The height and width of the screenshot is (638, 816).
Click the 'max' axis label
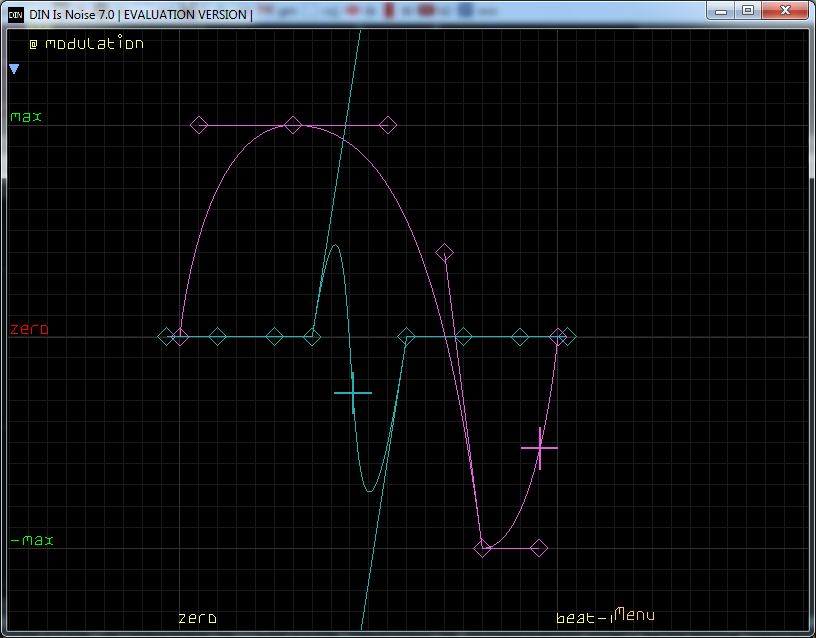click(26, 117)
